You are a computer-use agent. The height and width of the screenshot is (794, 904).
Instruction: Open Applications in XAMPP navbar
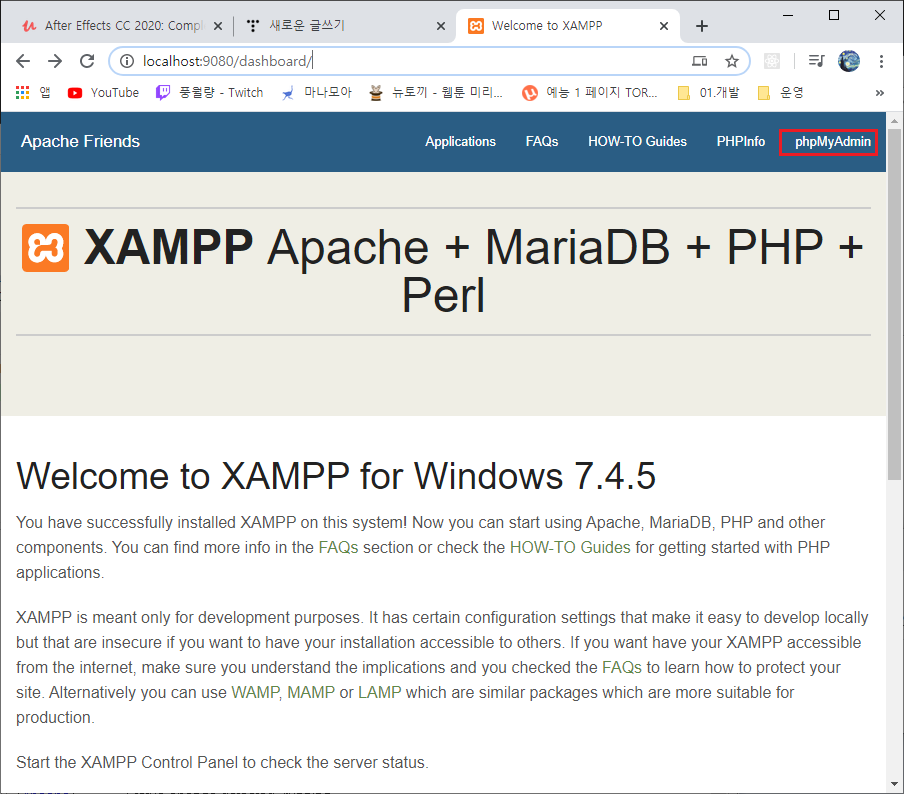coord(460,142)
